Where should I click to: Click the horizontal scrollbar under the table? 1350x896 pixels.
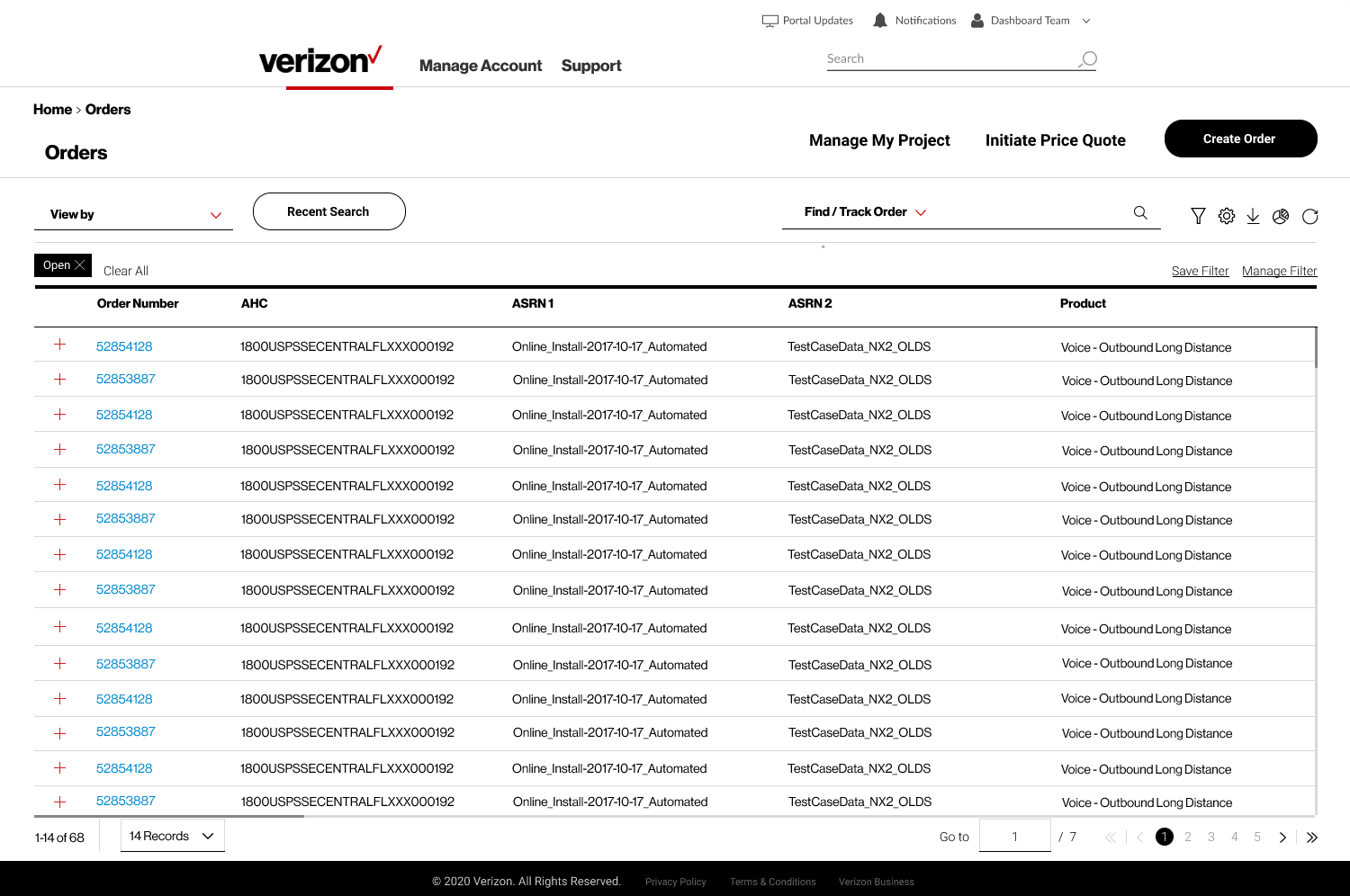(169, 816)
